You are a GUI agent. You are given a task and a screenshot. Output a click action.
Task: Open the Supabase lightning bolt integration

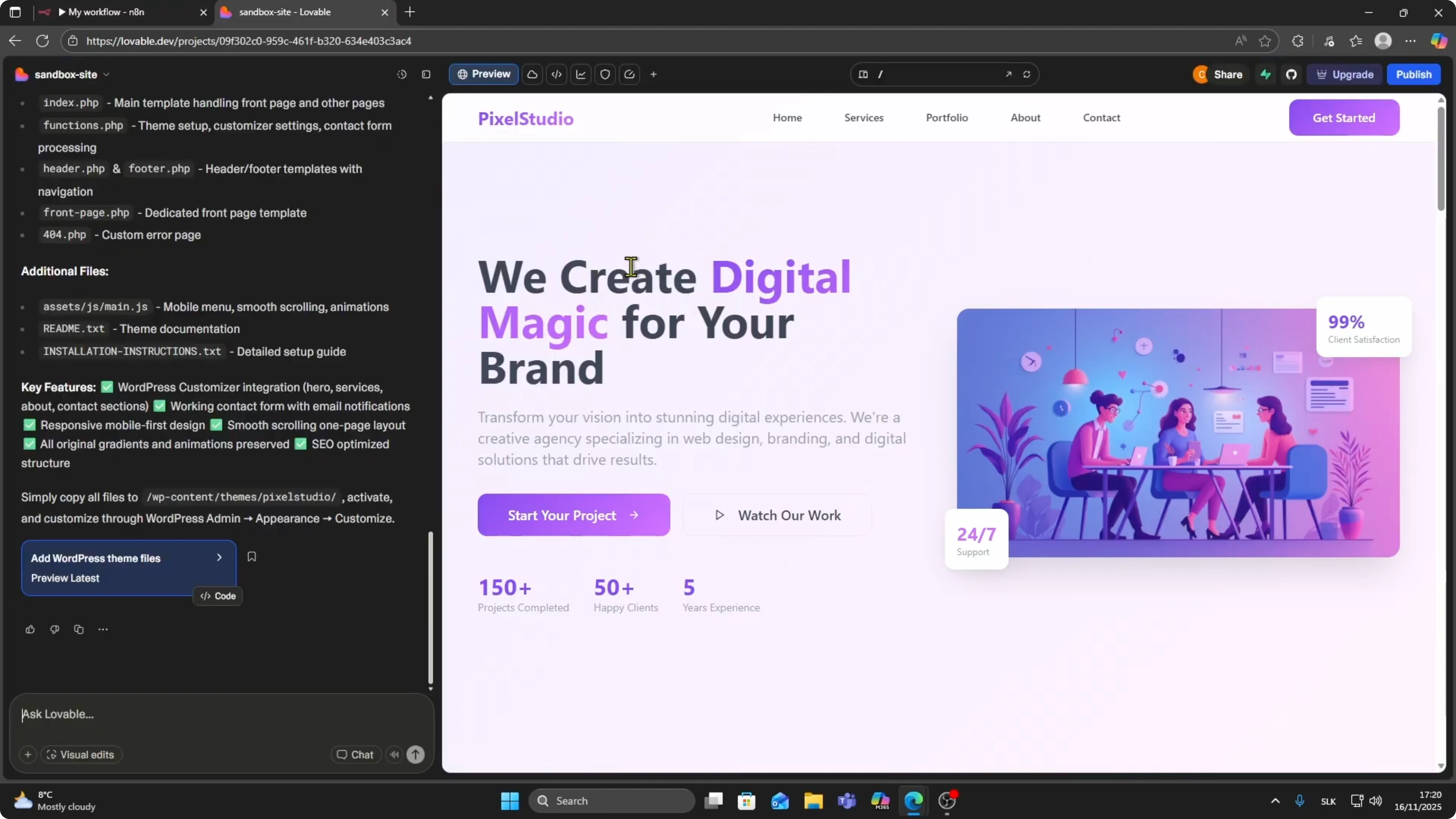pos(1266,75)
